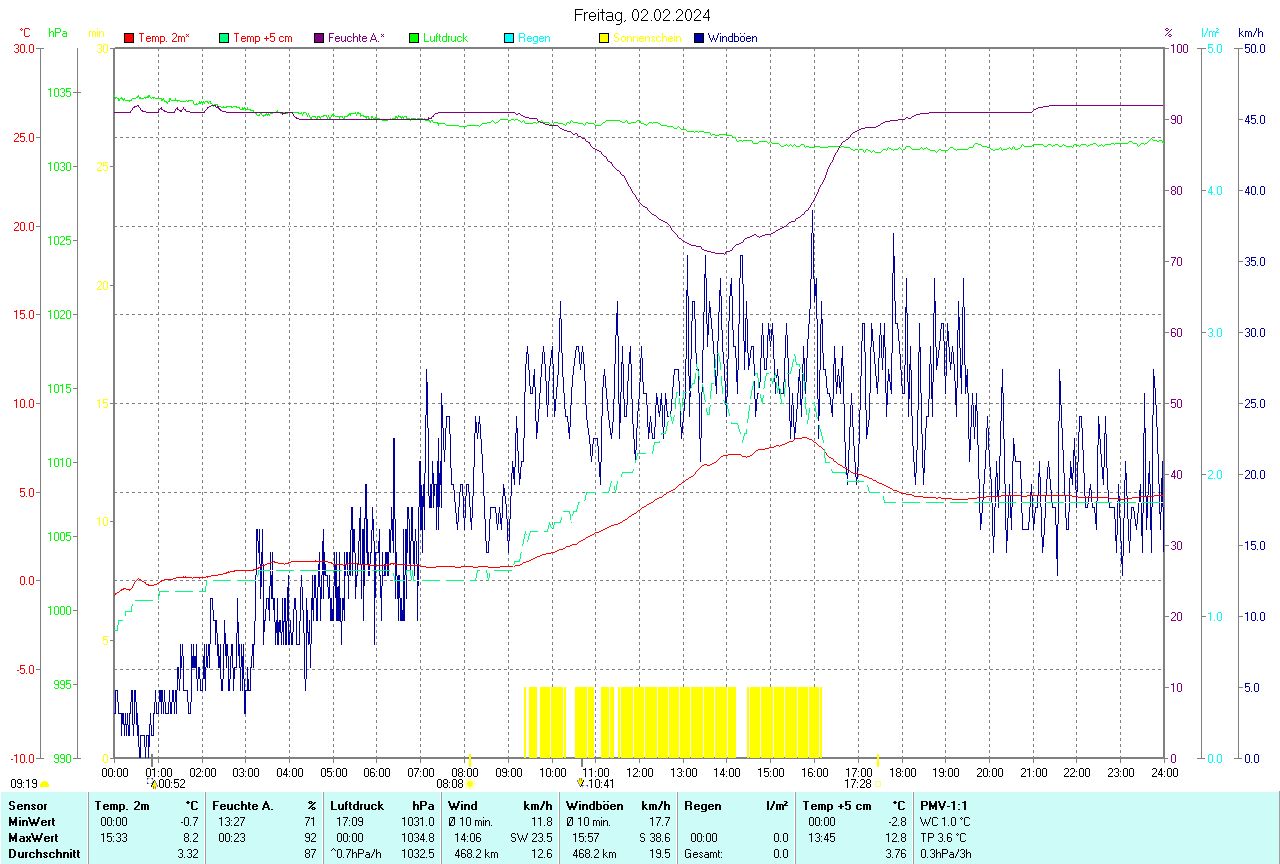
Task: Click the purple Feuchte A. legend swatch
Action: (x=319, y=38)
